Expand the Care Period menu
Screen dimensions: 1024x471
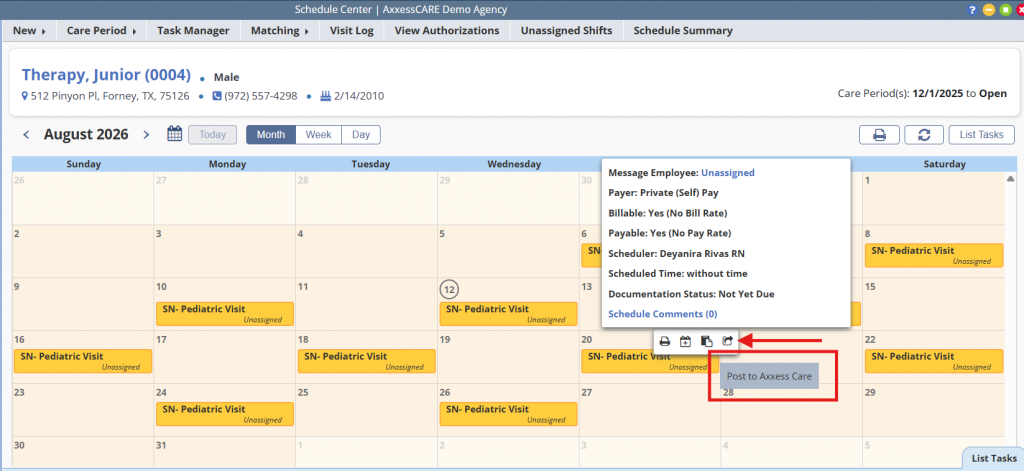click(102, 31)
